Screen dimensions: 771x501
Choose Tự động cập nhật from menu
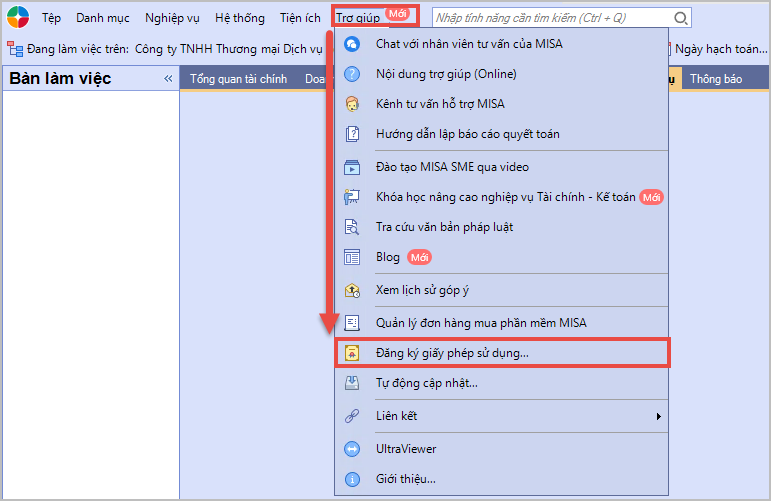[426, 383]
